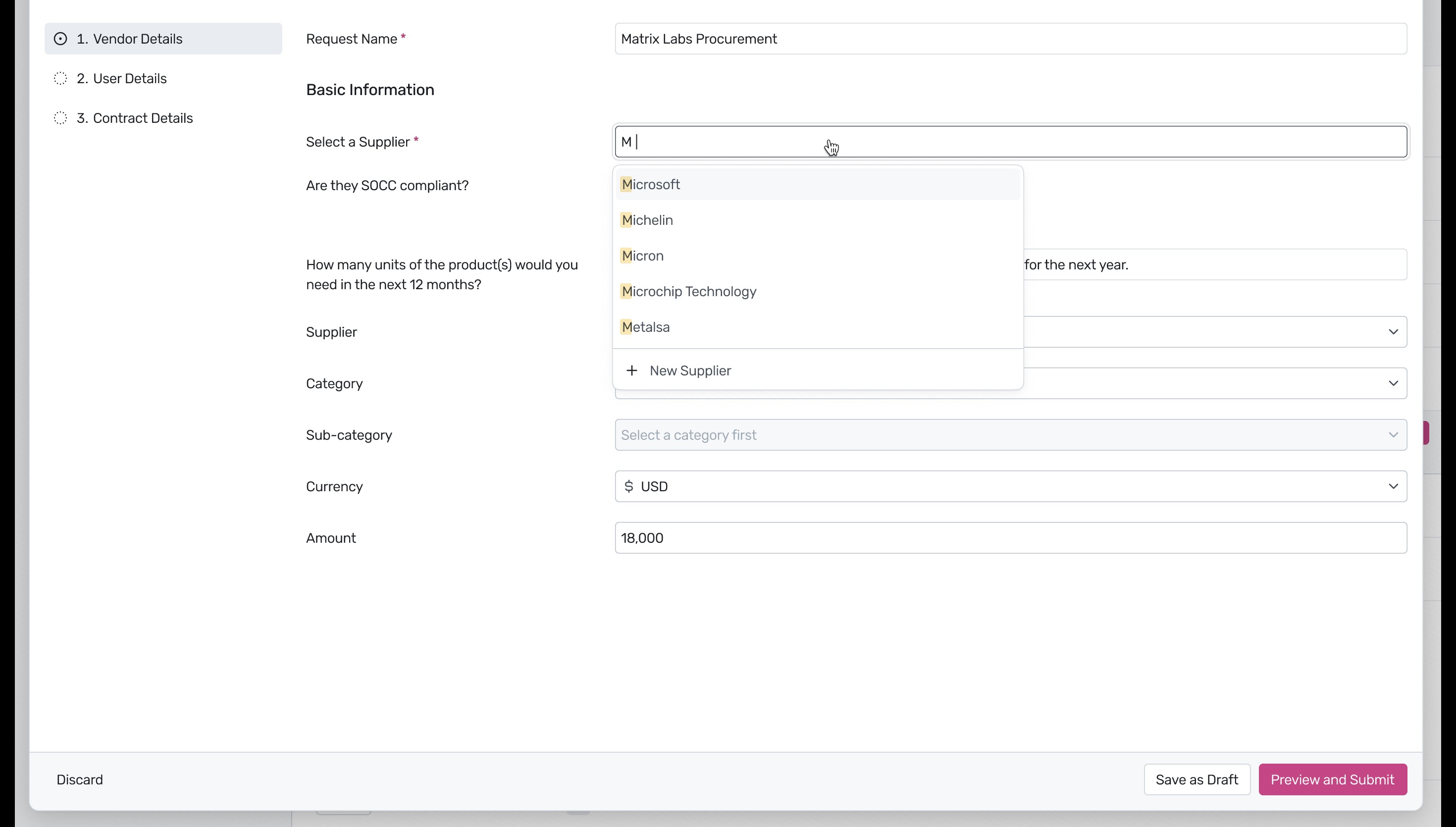1456x827 pixels.
Task: Discard the request
Action: tap(80, 780)
